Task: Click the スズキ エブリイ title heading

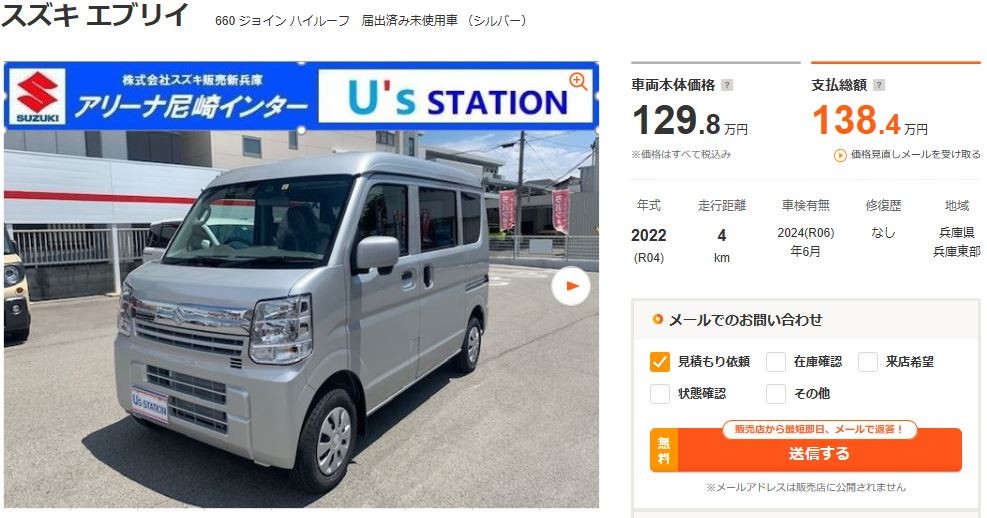Action: coord(95,15)
